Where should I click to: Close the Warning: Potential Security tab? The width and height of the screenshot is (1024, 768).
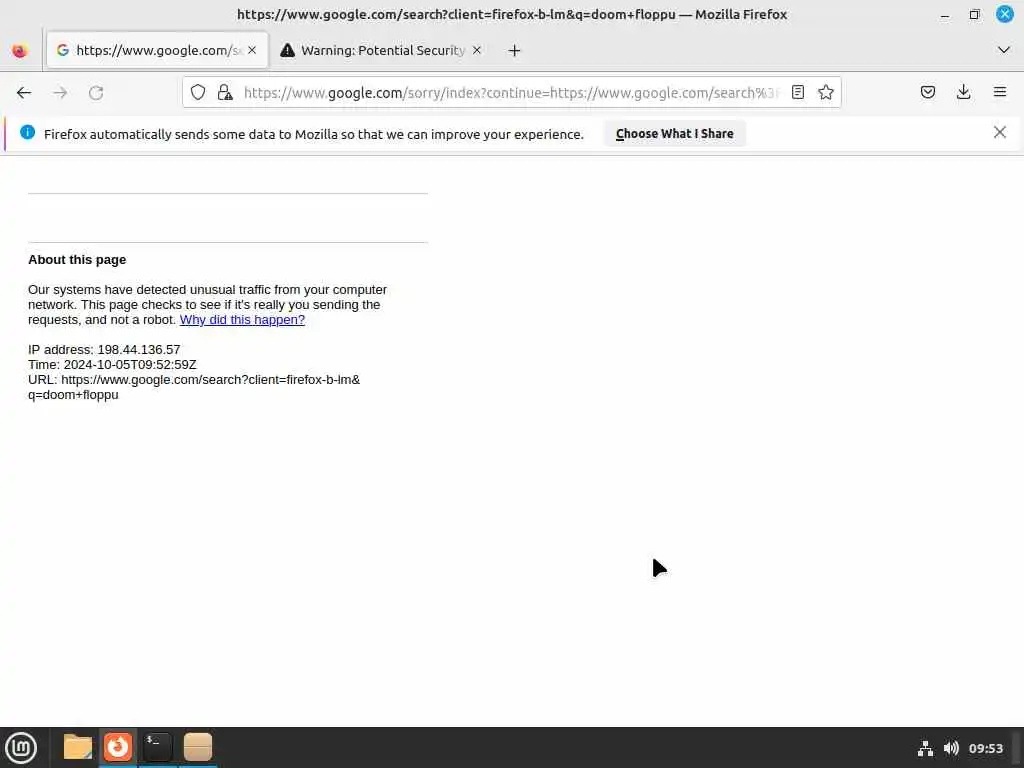(x=477, y=50)
